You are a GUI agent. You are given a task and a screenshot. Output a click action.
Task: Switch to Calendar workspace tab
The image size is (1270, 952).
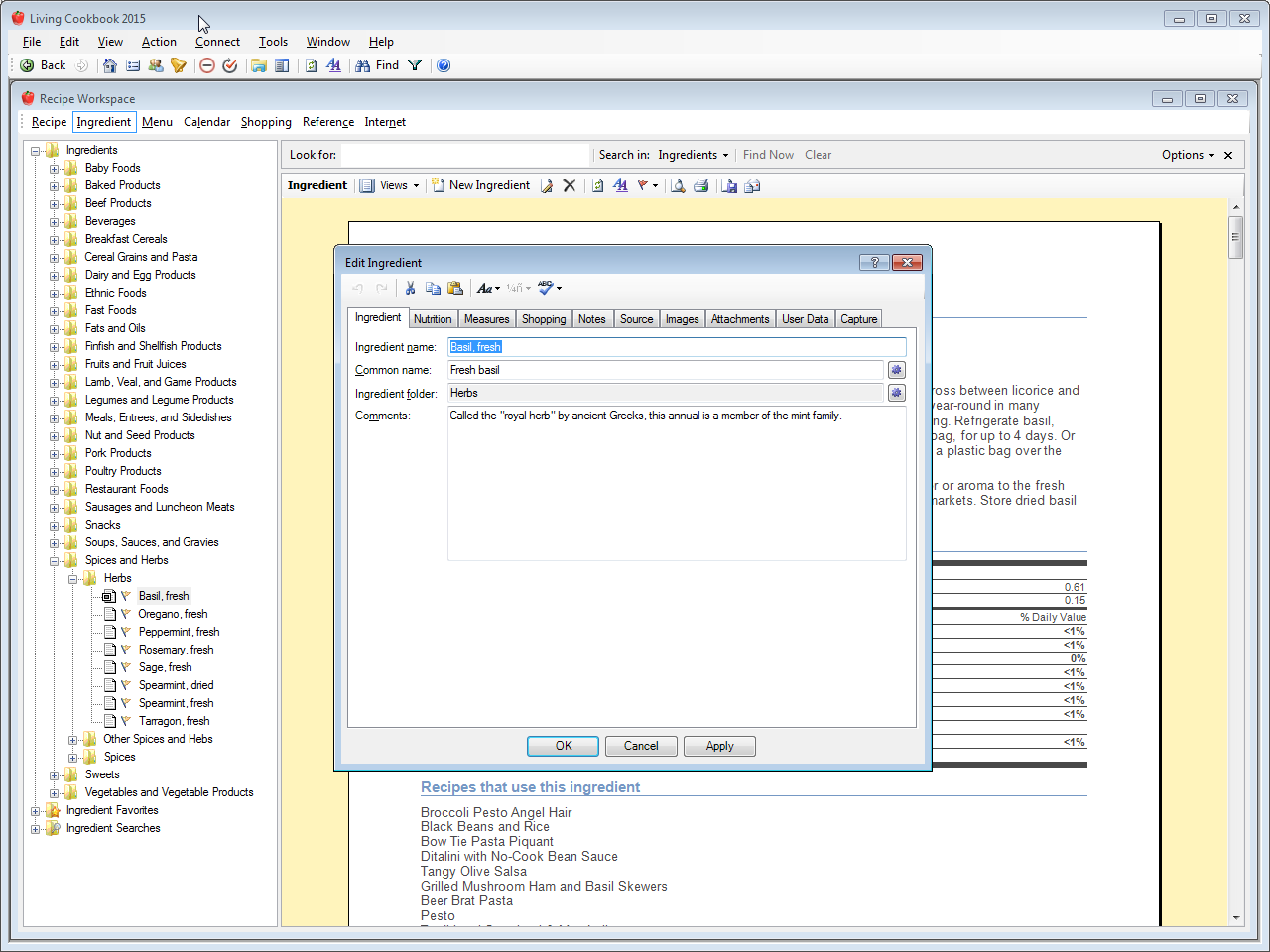tap(206, 122)
